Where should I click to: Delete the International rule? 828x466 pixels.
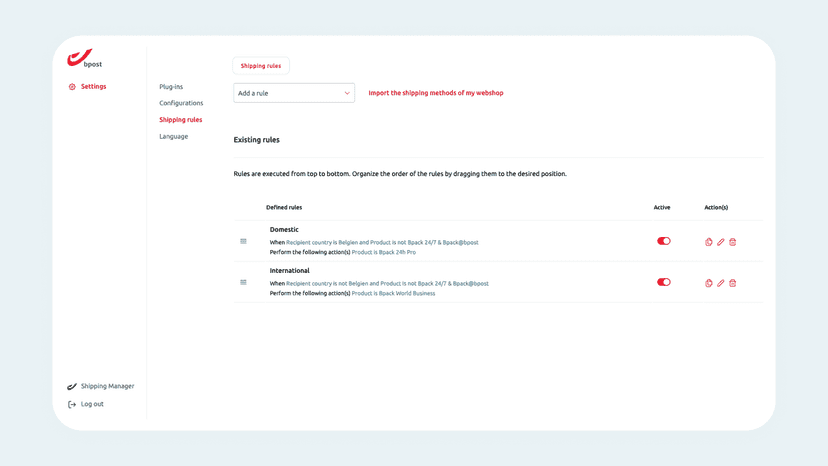pos(732,283)
